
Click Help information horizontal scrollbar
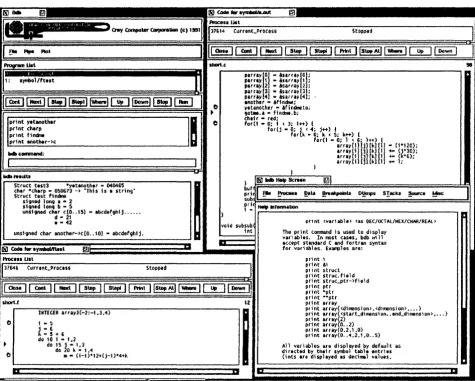click(x=357, y=371)
